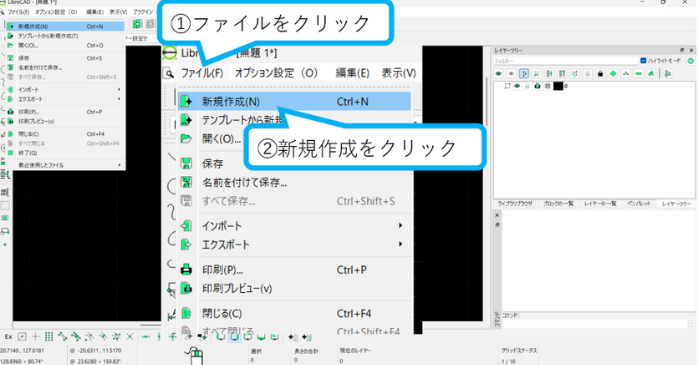Show all layers via green eye toolbar icon

point(499,73)
